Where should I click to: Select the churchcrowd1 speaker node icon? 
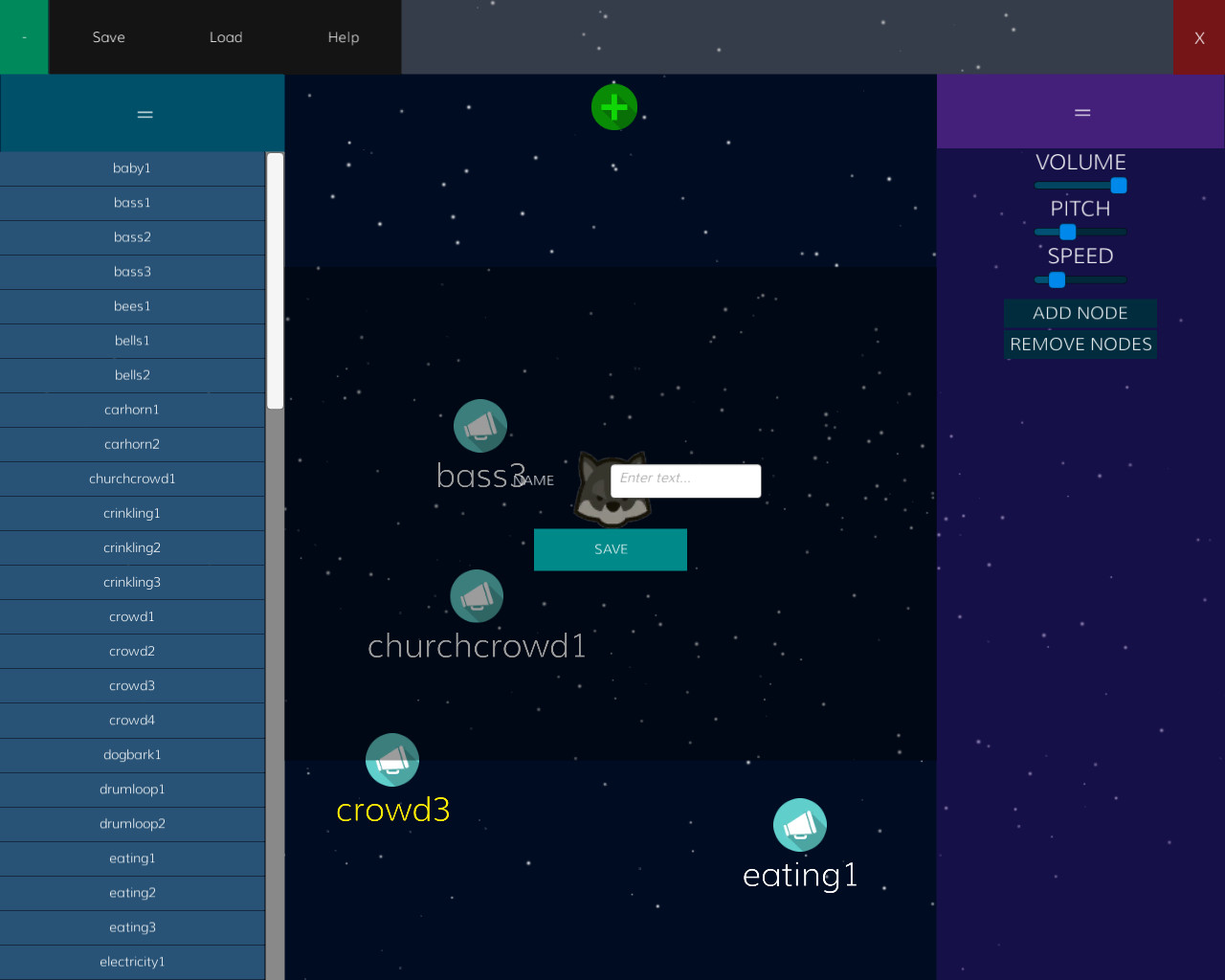pos(477,595)
